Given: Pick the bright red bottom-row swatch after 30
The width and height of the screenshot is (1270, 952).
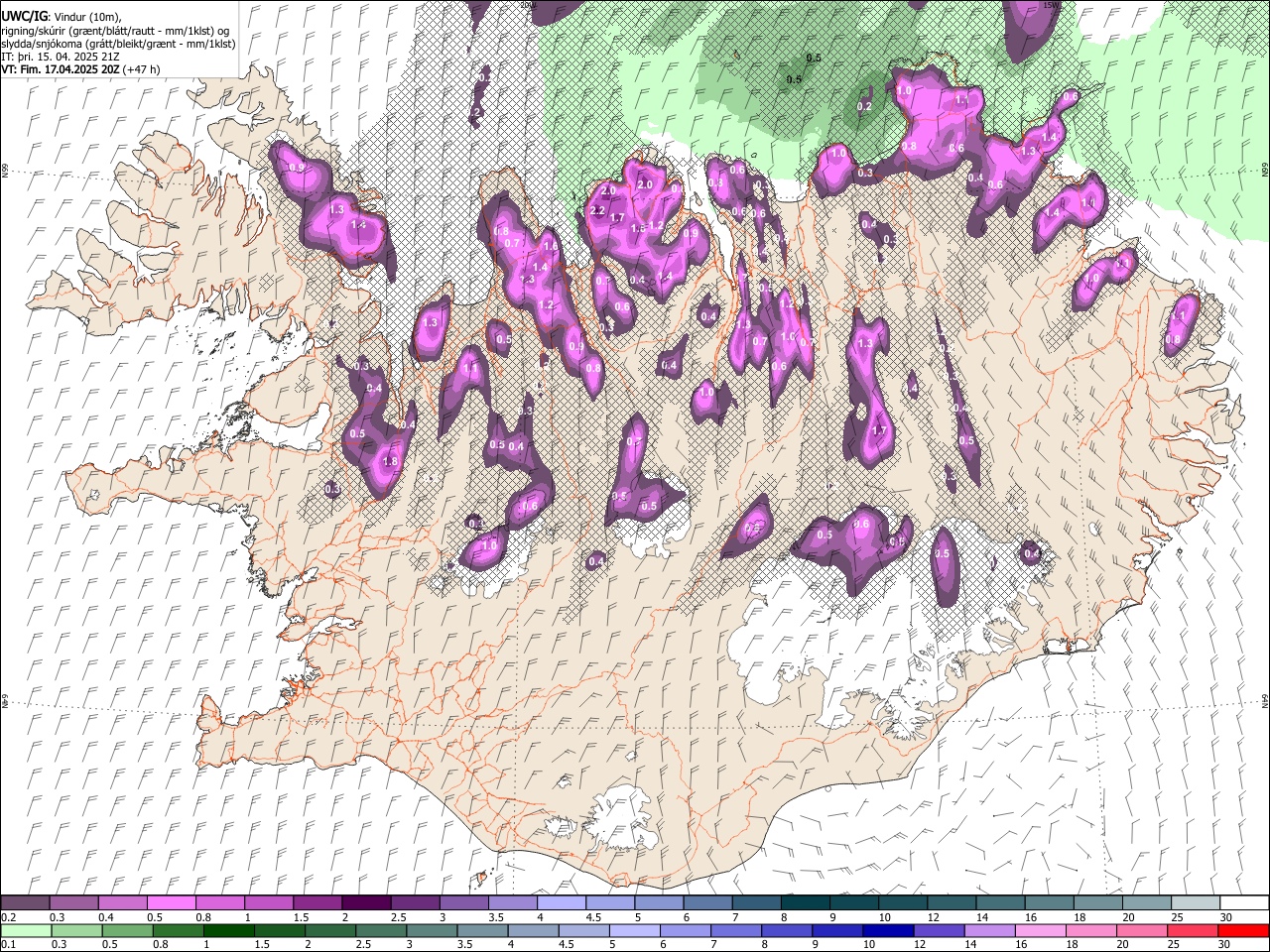Looking at the screenshot, I should pyautogui.click(x=1243, y=930).
